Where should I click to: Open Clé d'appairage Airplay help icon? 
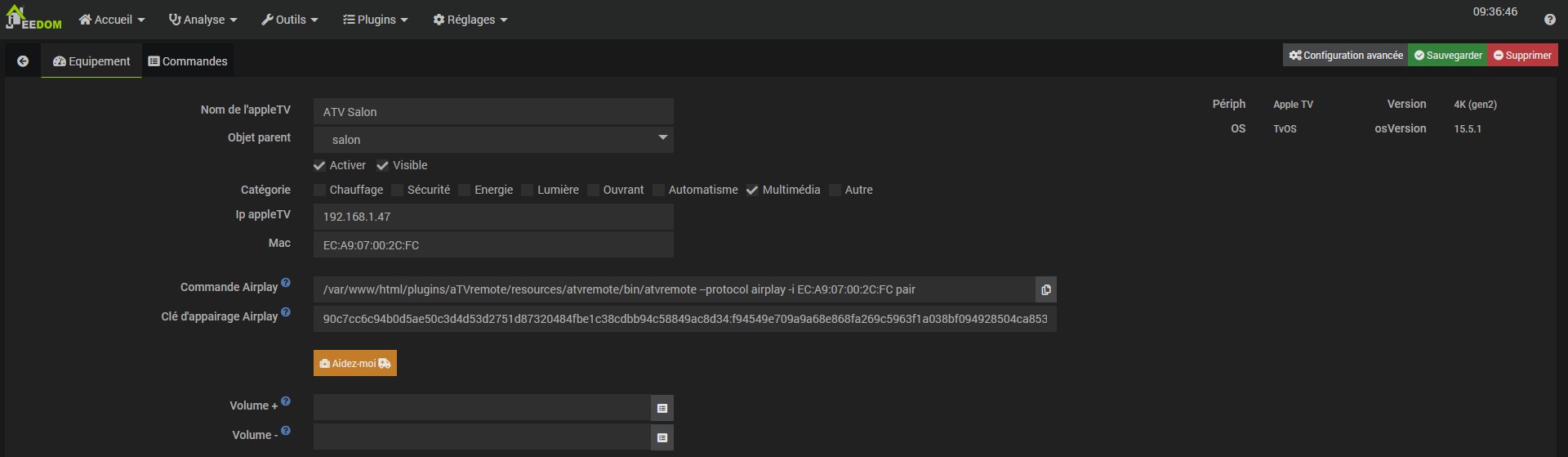[x=286, y=312]
